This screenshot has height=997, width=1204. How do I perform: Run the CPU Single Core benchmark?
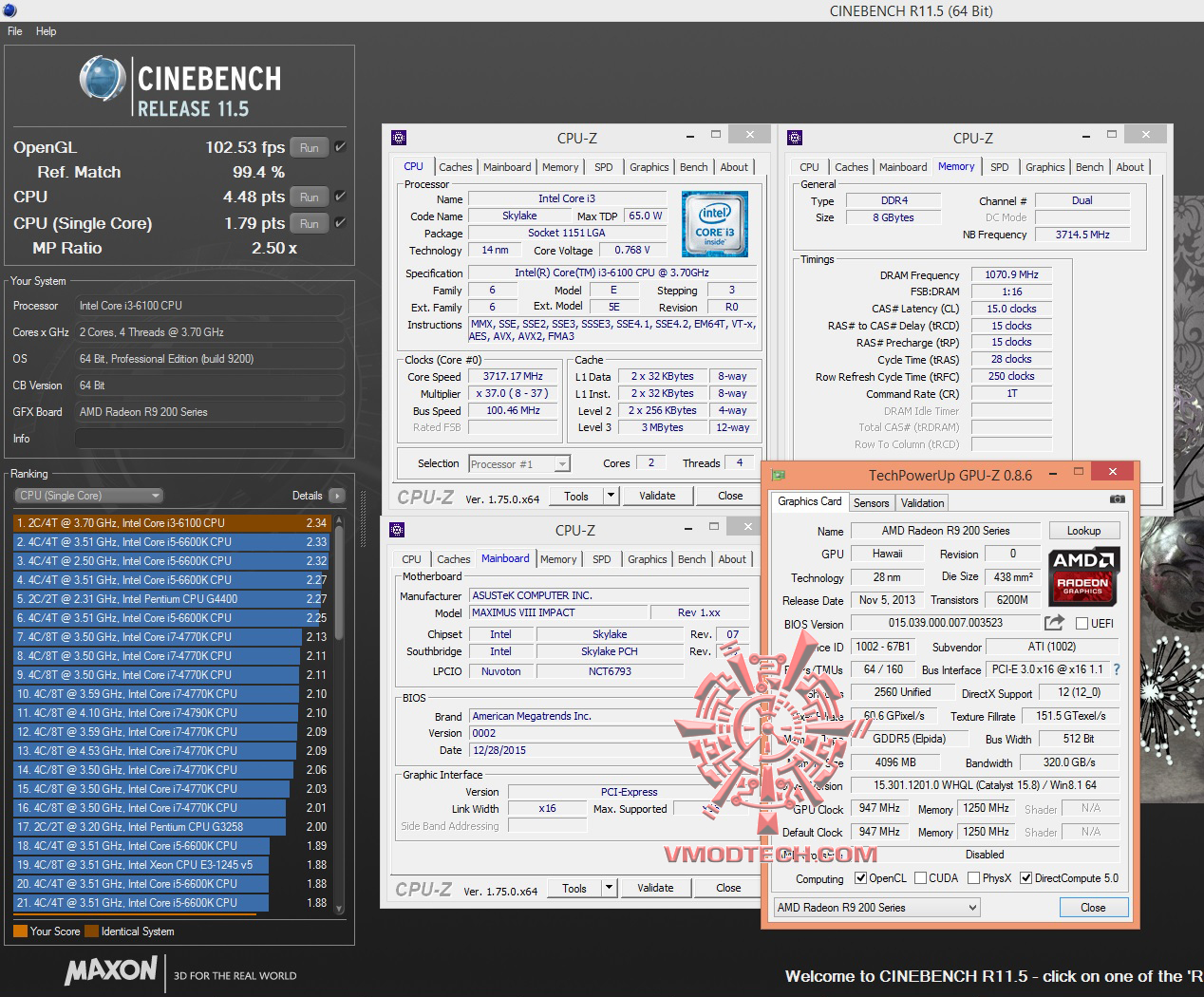310,223
